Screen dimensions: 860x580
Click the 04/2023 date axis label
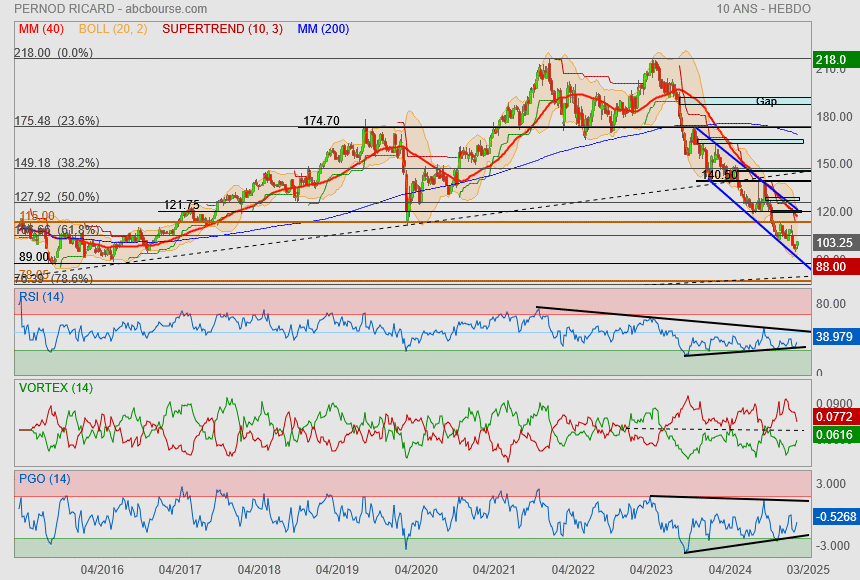651,570
